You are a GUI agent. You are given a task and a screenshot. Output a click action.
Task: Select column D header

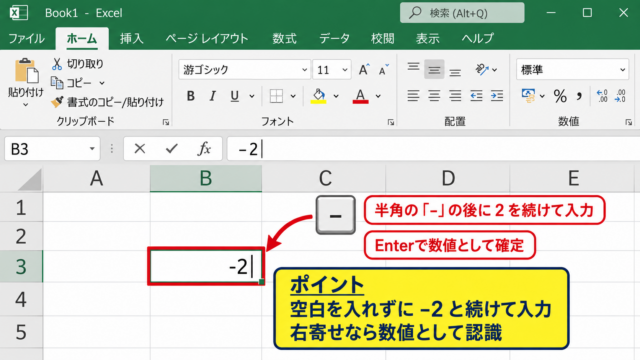[x=448, y=178]
